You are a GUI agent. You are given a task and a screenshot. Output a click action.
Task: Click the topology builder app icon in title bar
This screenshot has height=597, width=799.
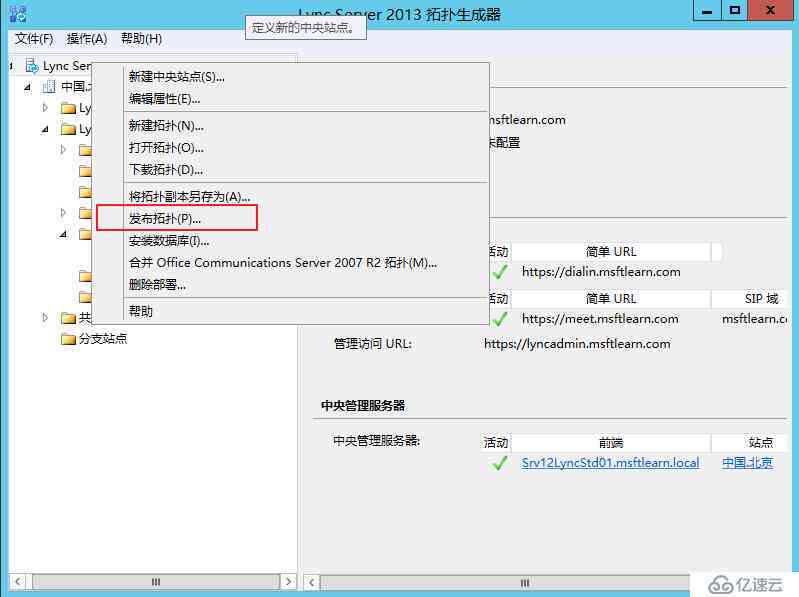coord(18,14)
